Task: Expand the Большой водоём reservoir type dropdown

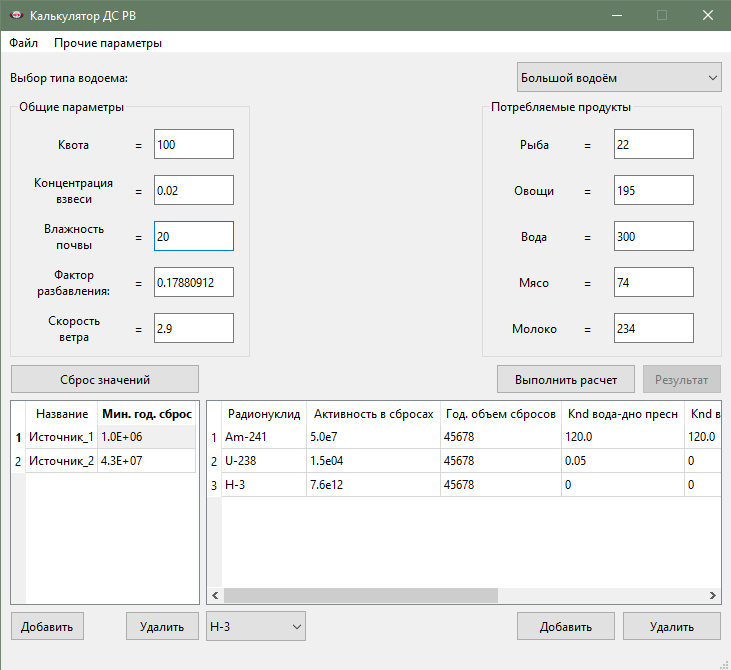Action: click(619, 77)
